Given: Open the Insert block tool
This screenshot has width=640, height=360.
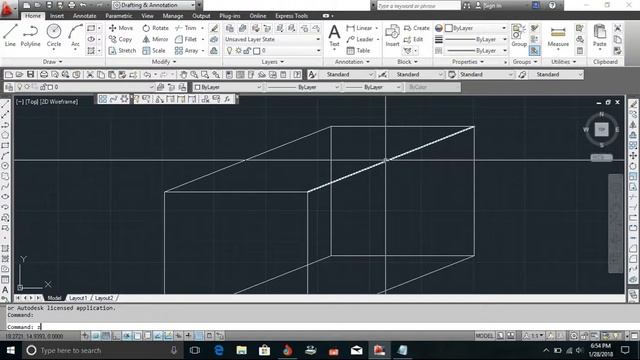Looking at the screenshot, I should click(392, 36).
